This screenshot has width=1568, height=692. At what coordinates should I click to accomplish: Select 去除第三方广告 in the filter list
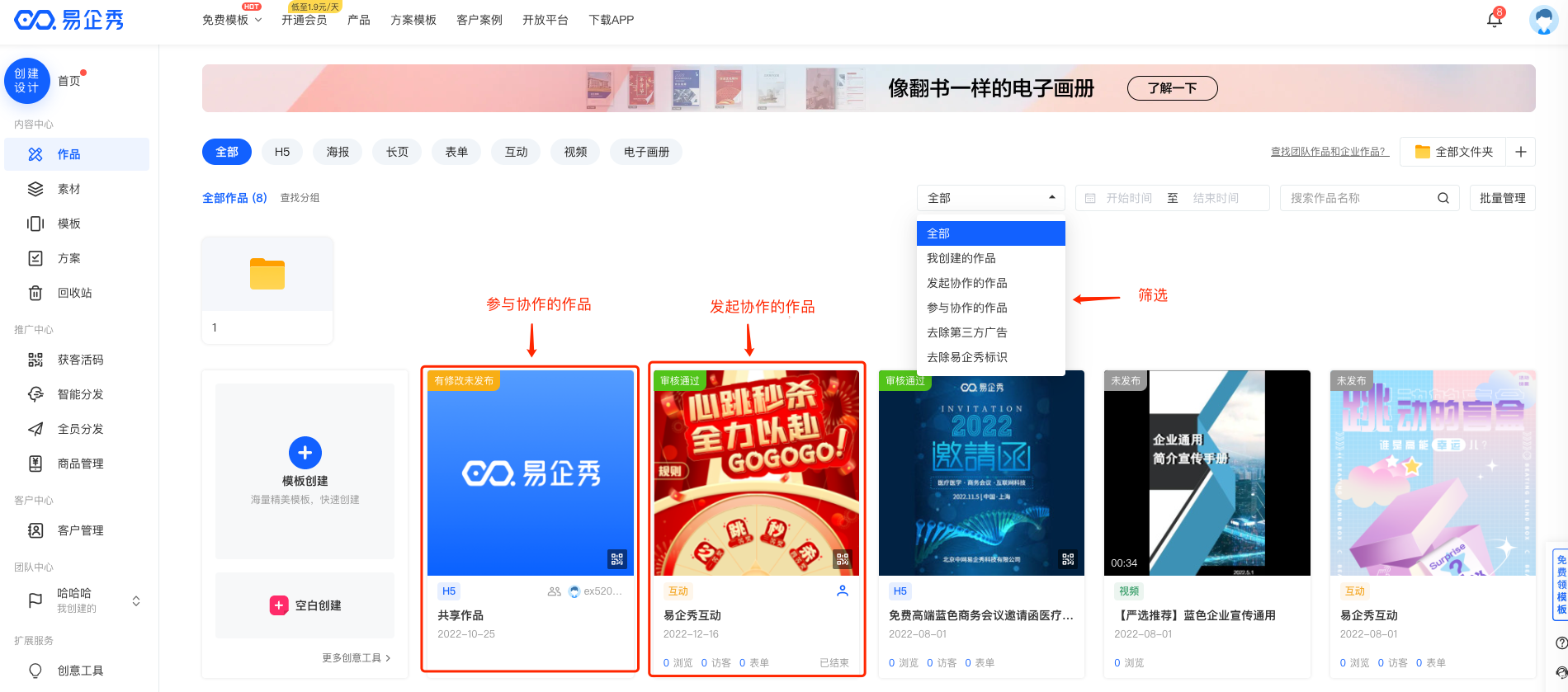pos(990,332)
